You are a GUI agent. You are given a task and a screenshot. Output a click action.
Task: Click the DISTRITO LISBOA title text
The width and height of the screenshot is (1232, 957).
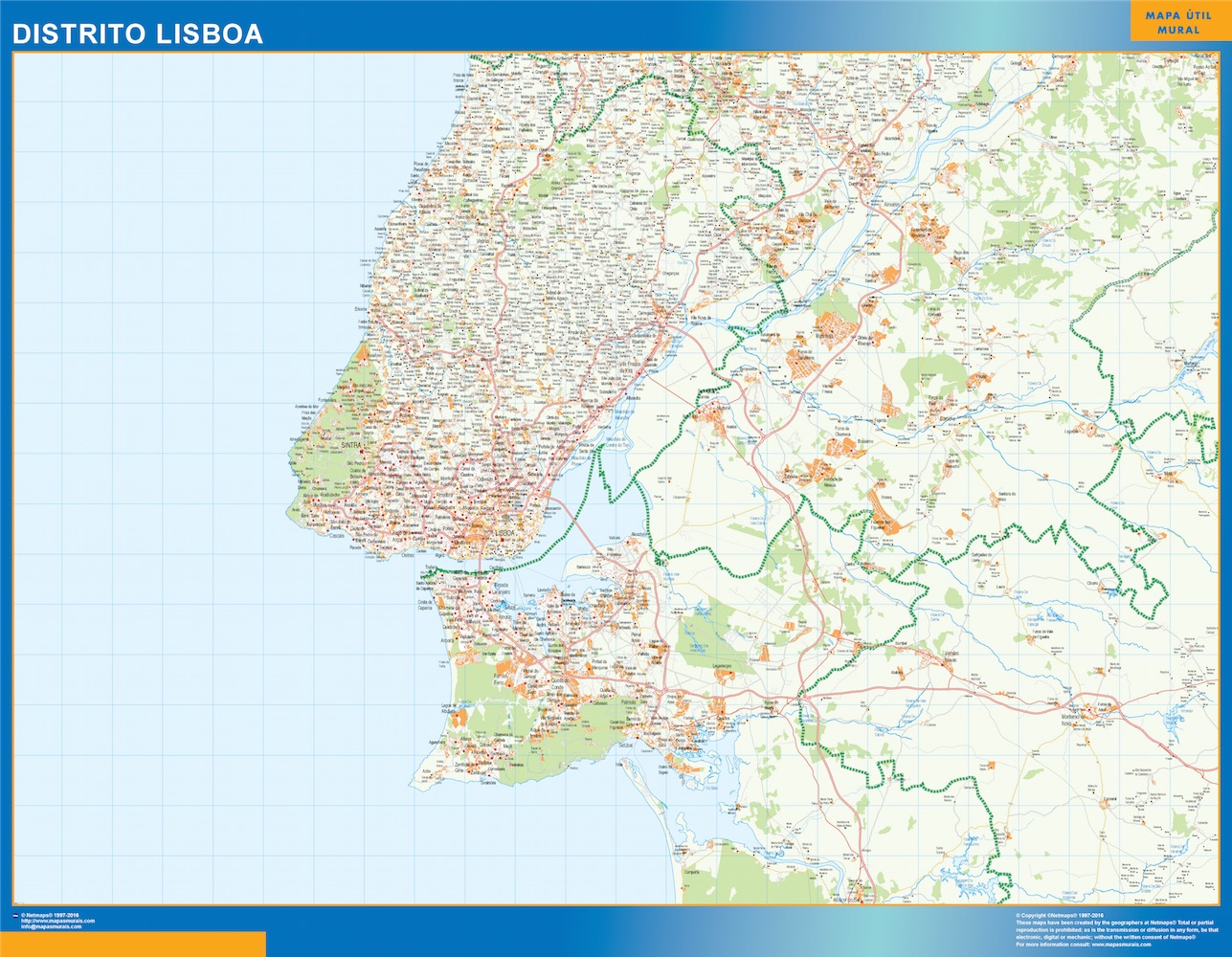coord(137,33)
